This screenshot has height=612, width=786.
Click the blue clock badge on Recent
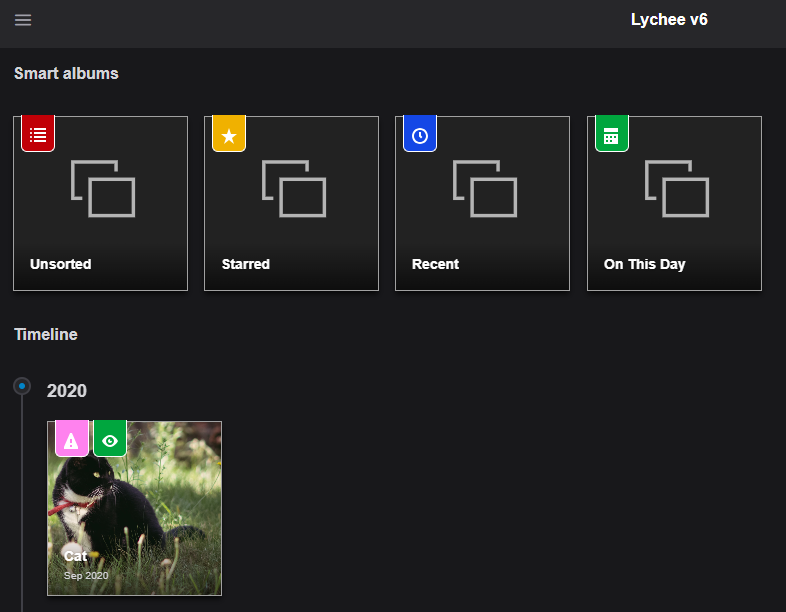[420, 135]
